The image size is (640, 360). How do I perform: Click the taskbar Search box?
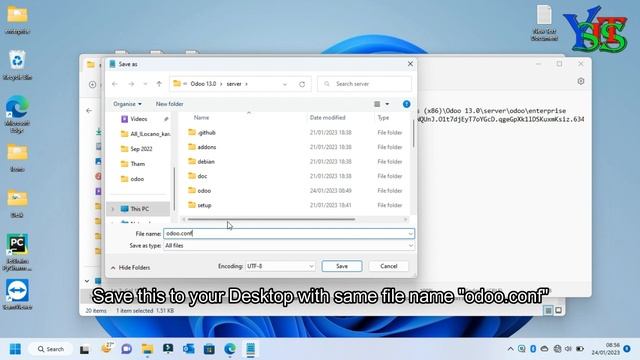[51, 349]
